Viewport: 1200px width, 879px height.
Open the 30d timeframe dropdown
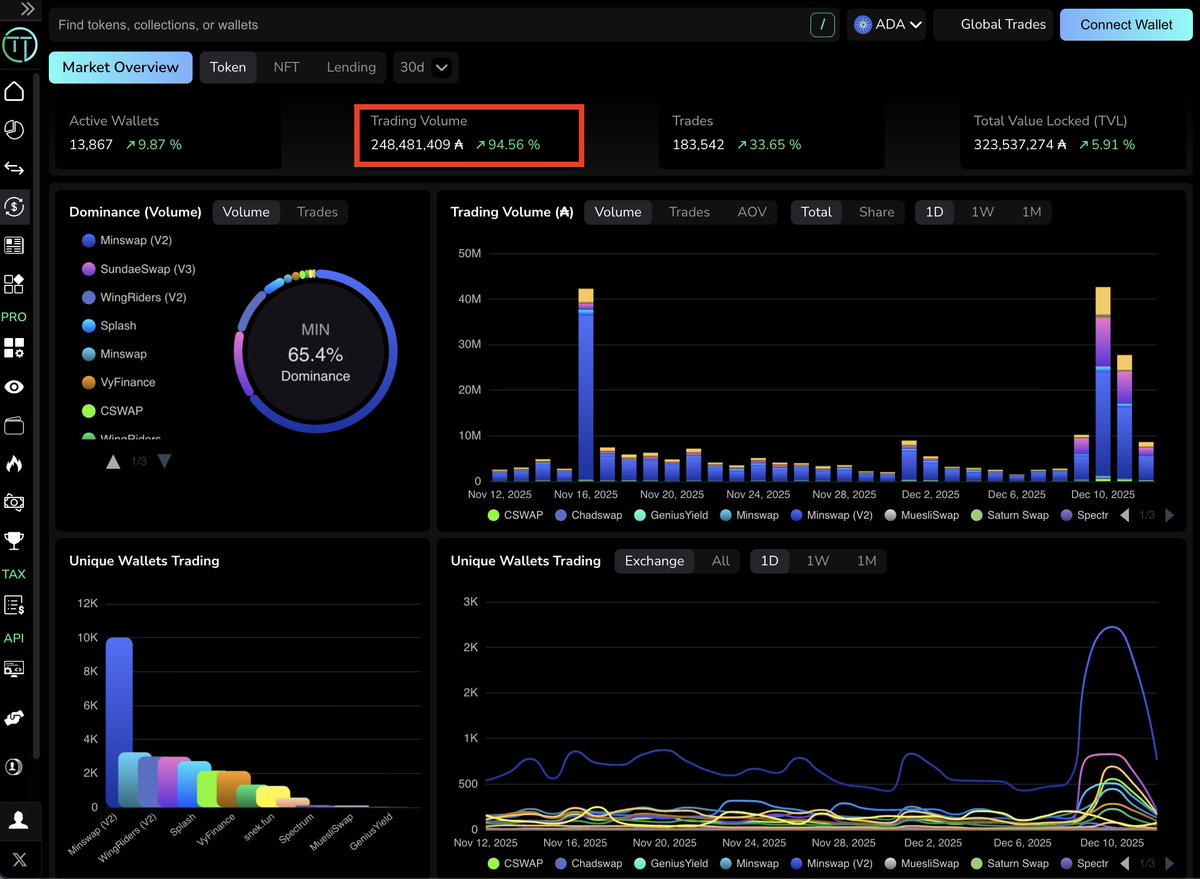click(425, 67)
